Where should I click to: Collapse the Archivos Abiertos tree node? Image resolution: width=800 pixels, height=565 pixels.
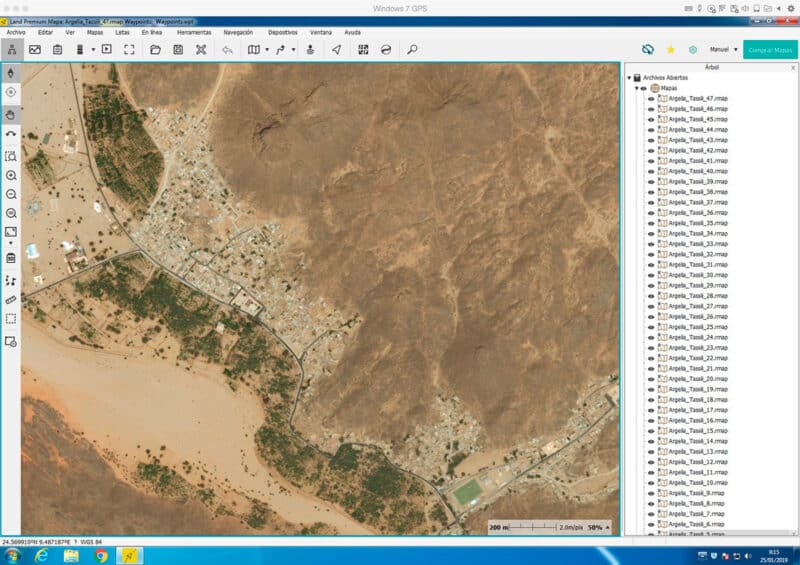[x=629, y=78]
